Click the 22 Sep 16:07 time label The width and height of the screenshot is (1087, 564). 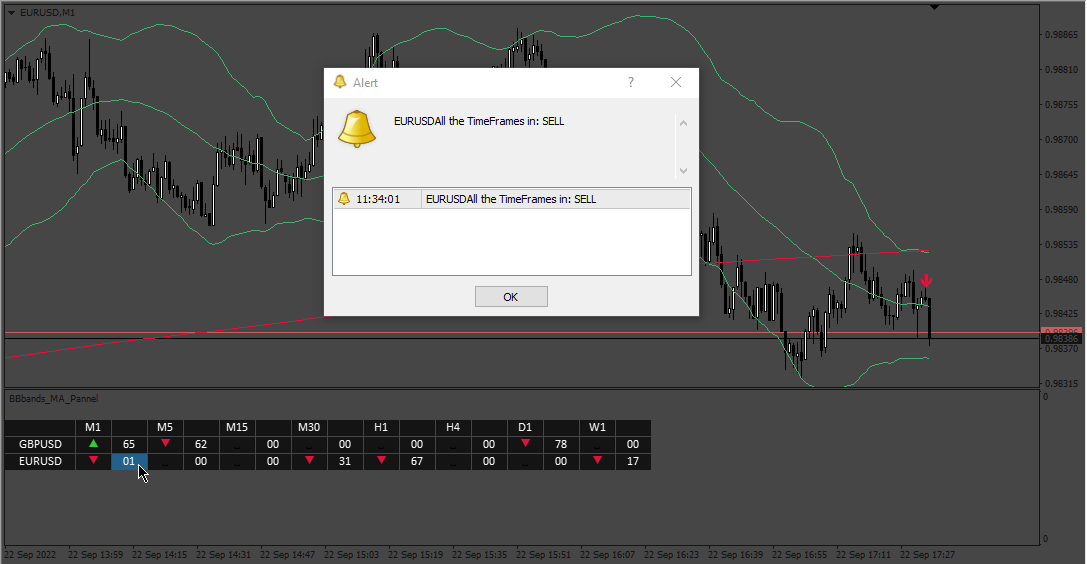click(x=607, y=554)
